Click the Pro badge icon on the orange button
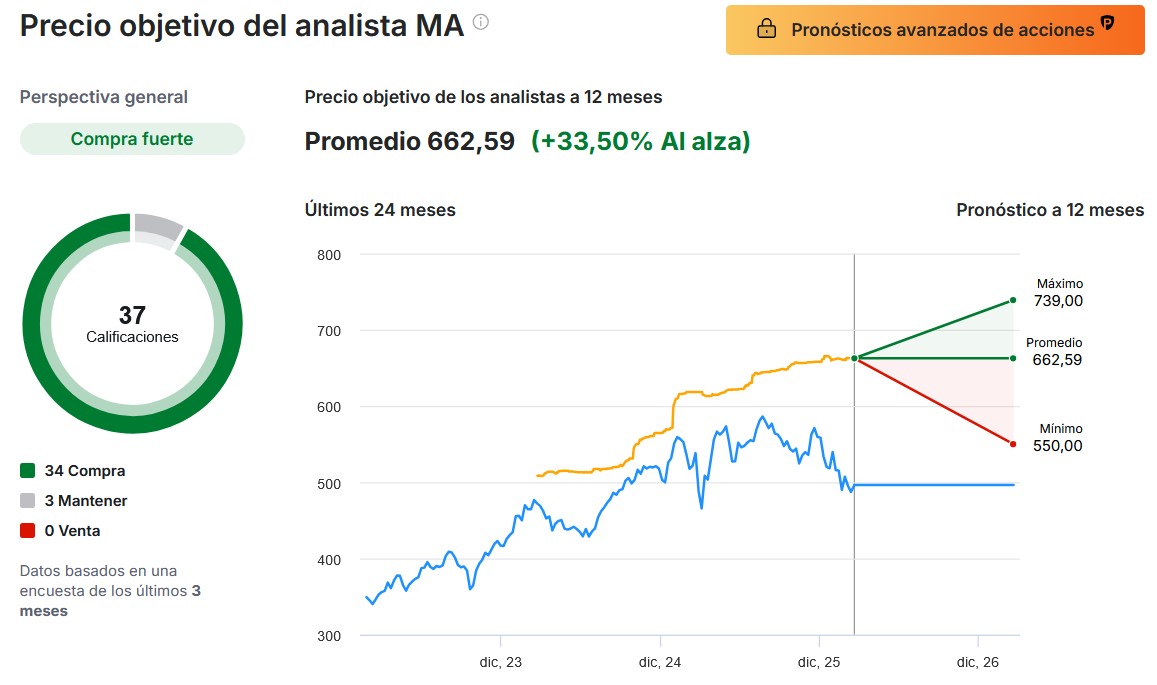This screenshot has height=685, width=1157. pyautogui.click(x=1107, y=23)
